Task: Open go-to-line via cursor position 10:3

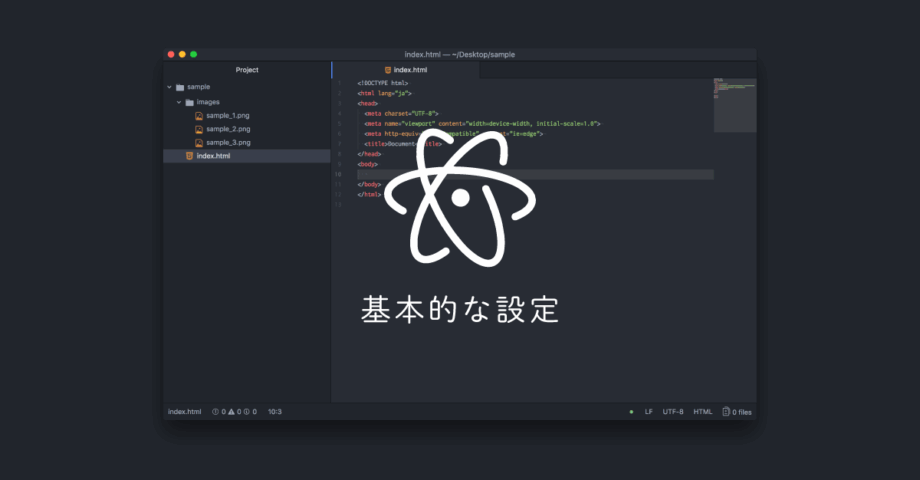Action: [275, 412]
